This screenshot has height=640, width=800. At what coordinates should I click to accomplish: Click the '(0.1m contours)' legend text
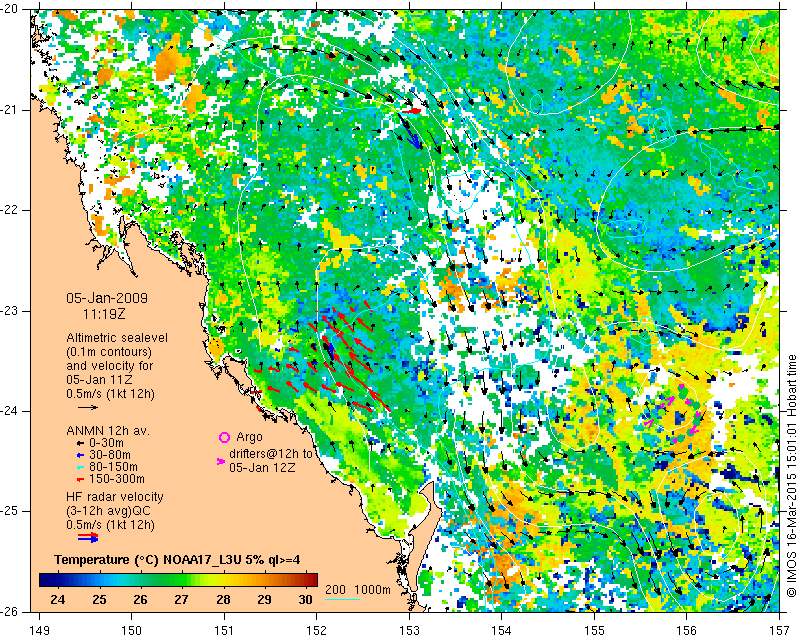click(x=109, y=352)
